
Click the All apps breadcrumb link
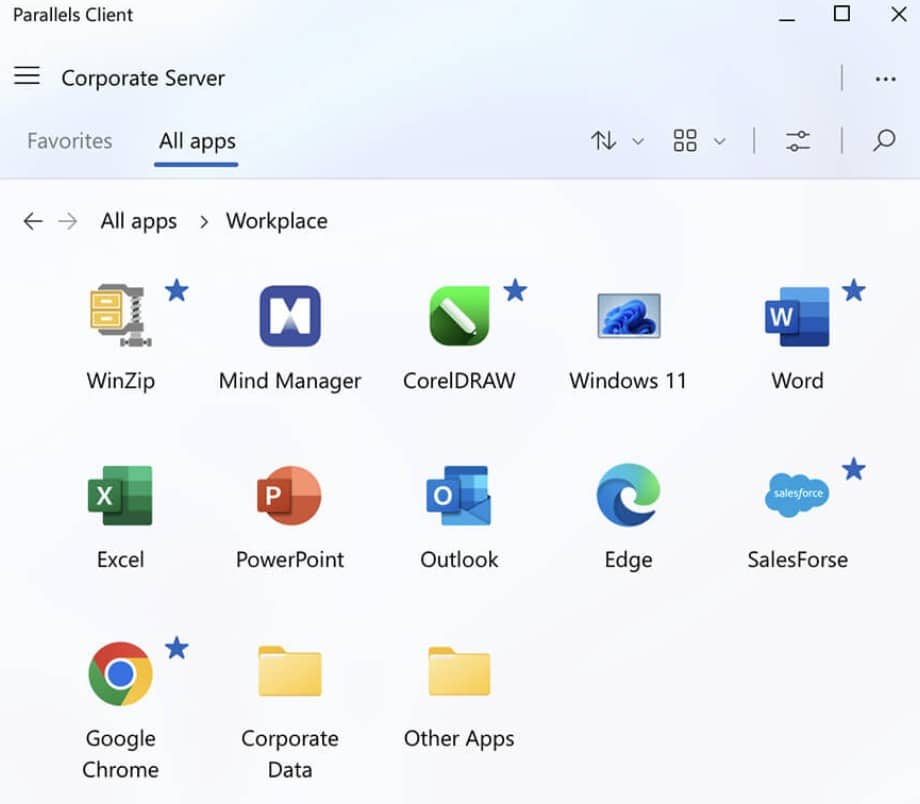138,221
